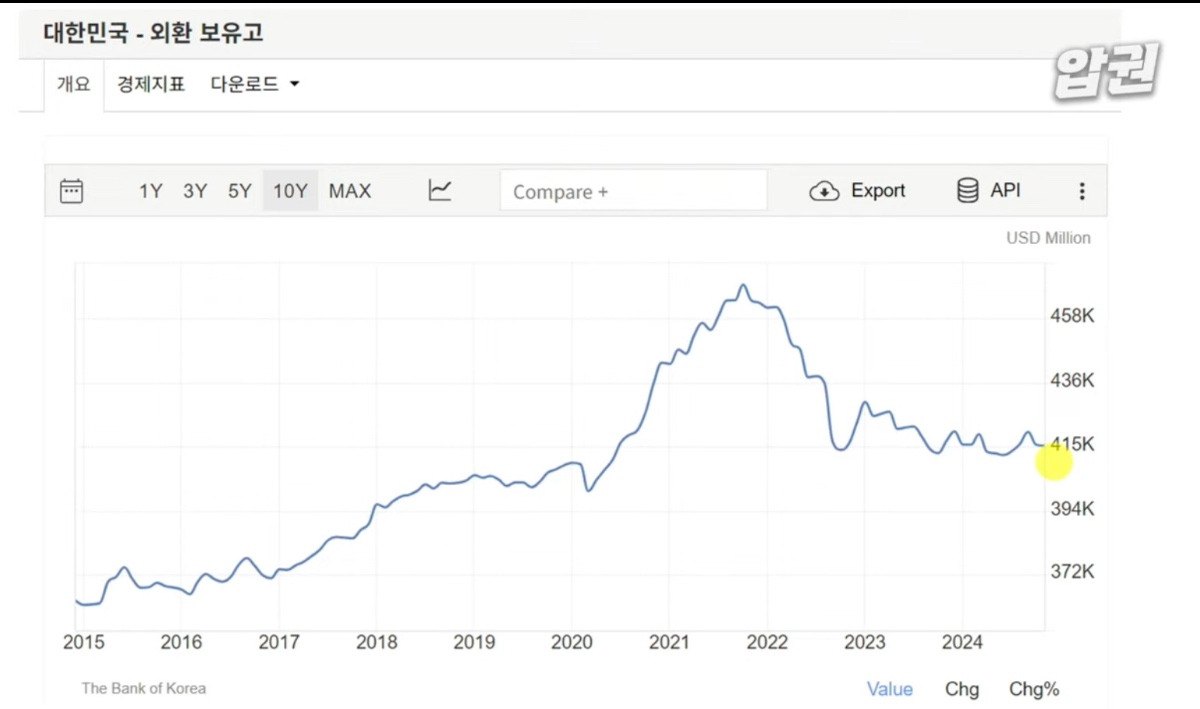
Task: Select the 3Y time range
Action: [x=195, y=191]
